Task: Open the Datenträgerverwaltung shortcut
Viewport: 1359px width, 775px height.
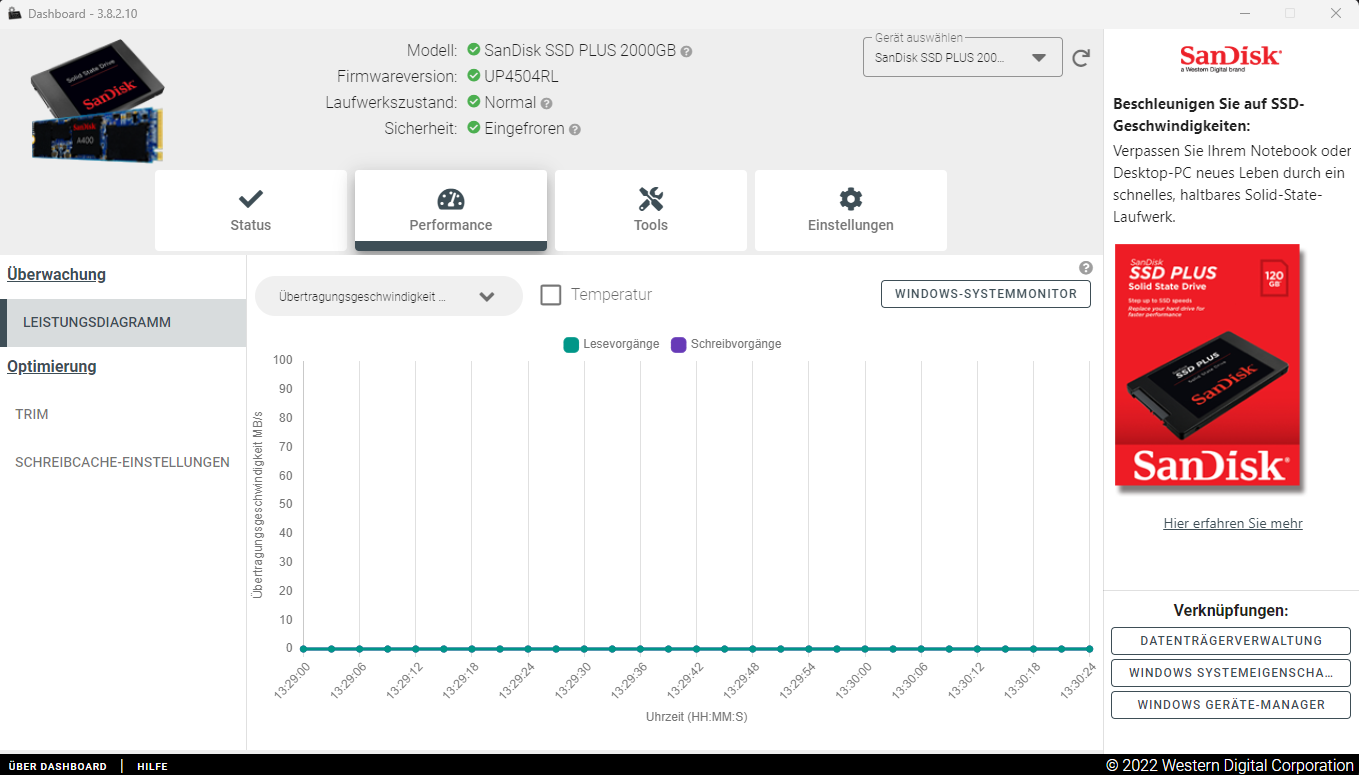Action: point(1230,641)
